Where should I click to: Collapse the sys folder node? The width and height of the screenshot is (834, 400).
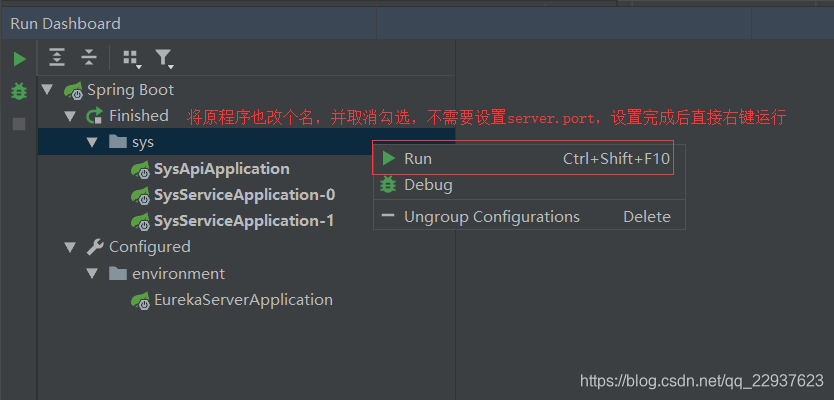point(93,142)
